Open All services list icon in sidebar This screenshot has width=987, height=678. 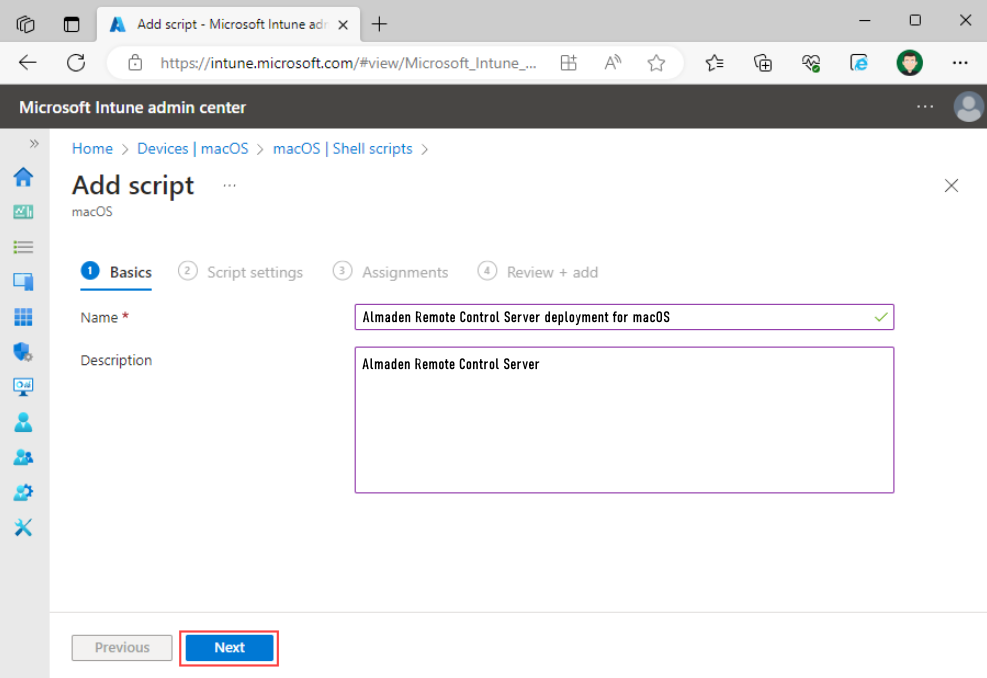click(x=23, y=247)
